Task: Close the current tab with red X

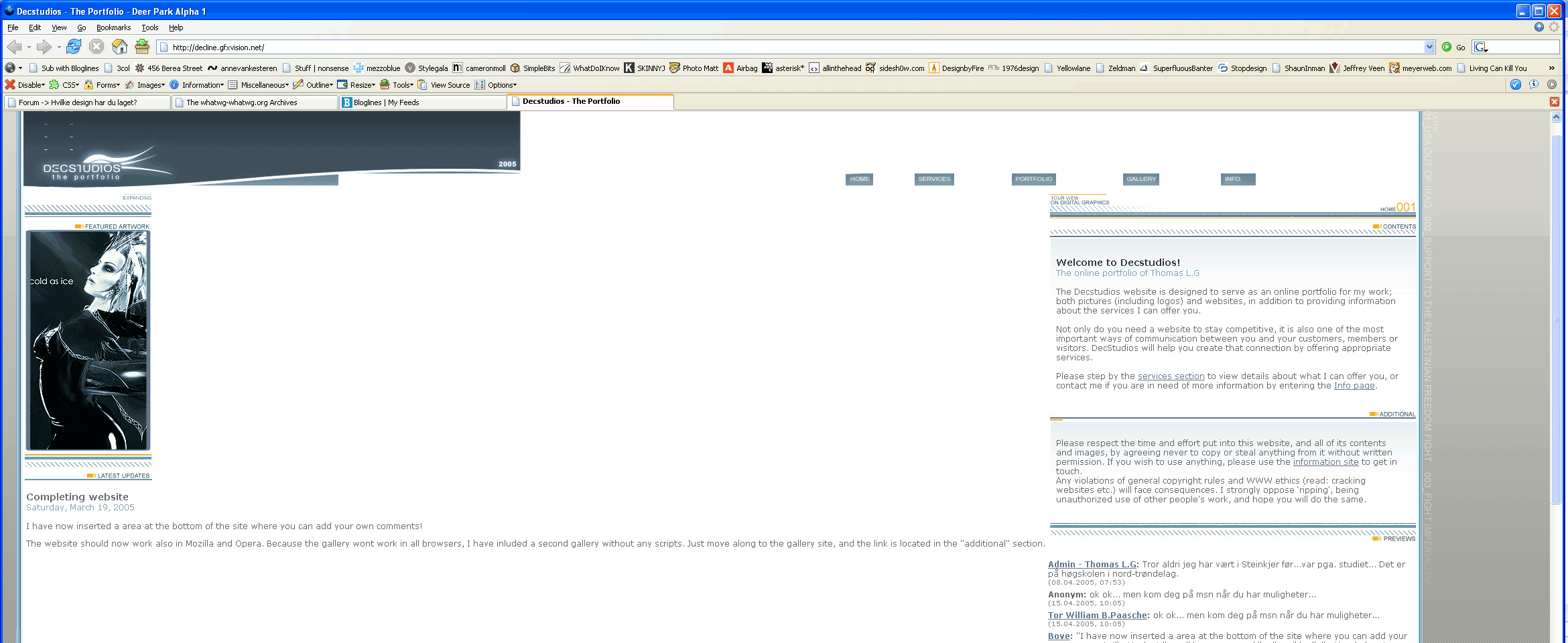Action: [x=1555, y=102]
